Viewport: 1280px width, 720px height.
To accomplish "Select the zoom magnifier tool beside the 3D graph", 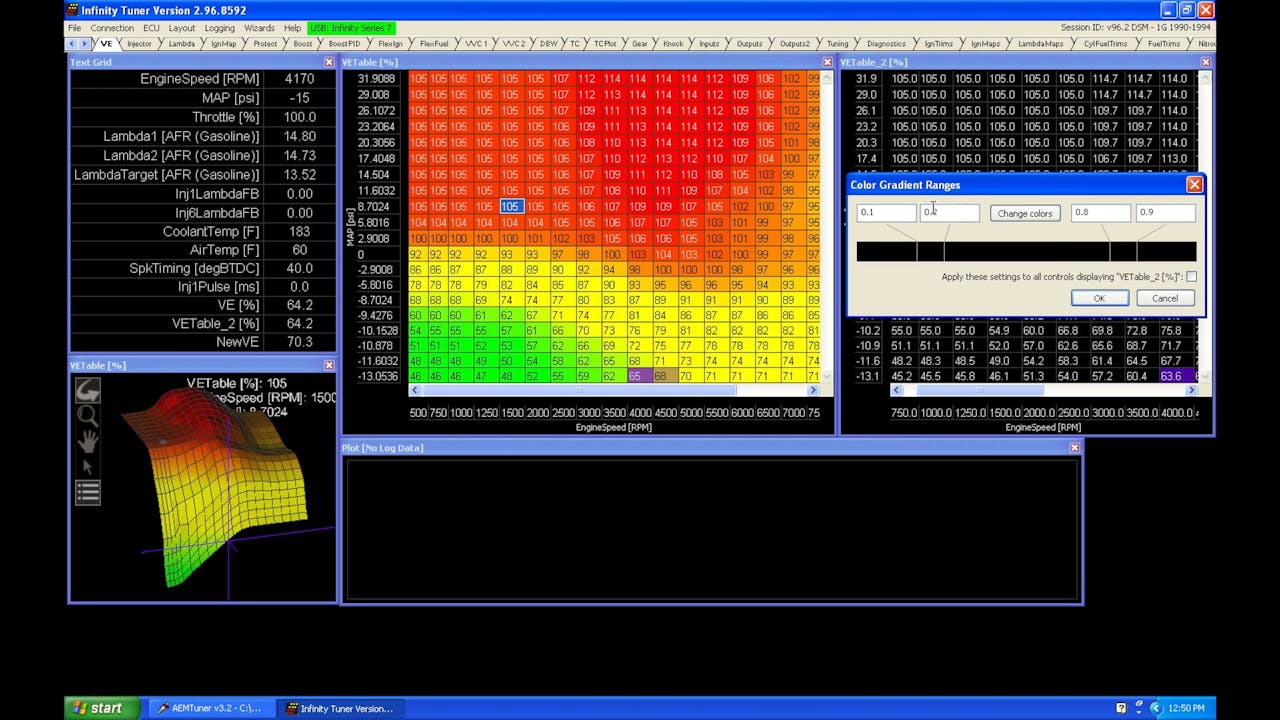I will [87, 415].
